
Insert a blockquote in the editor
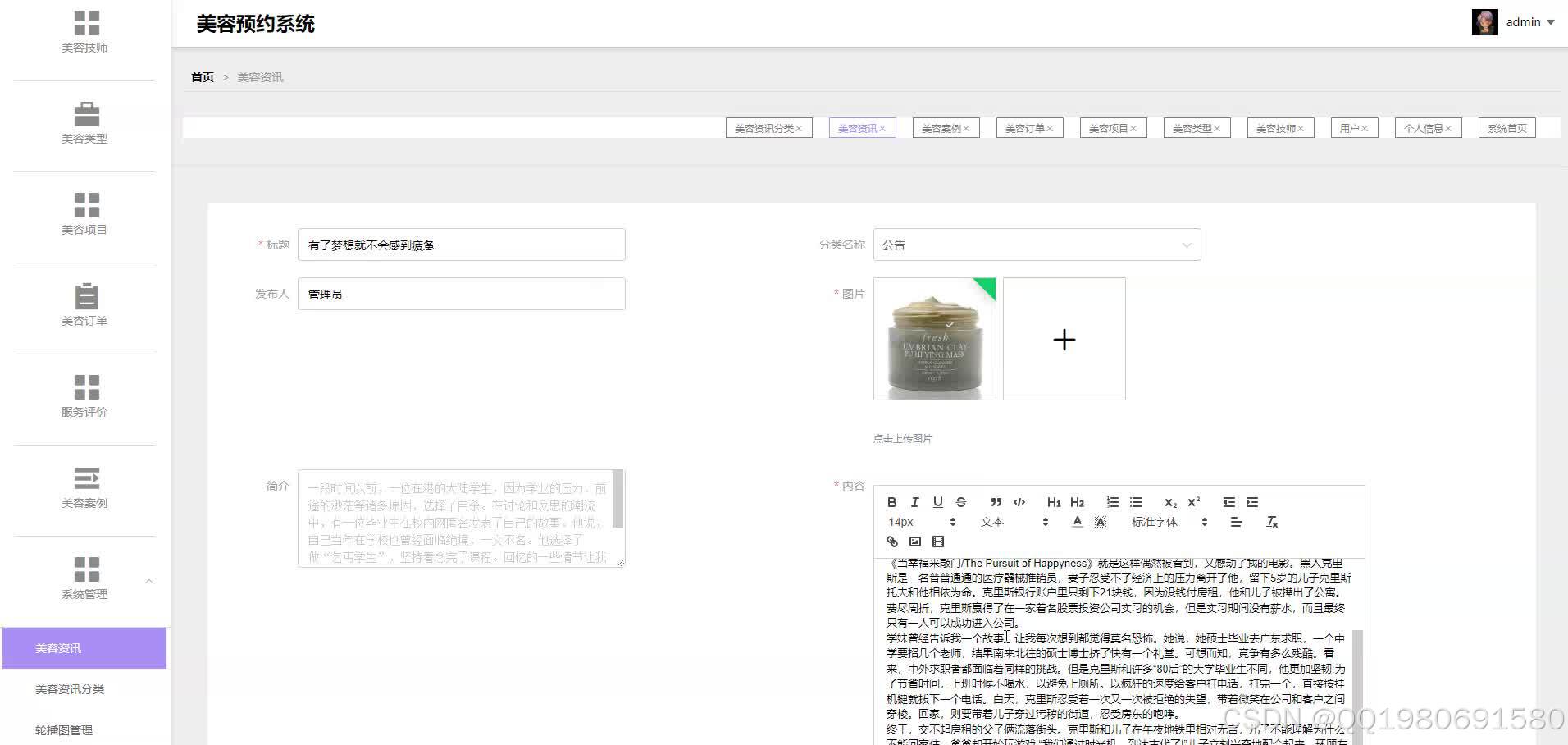click(996, 502)
